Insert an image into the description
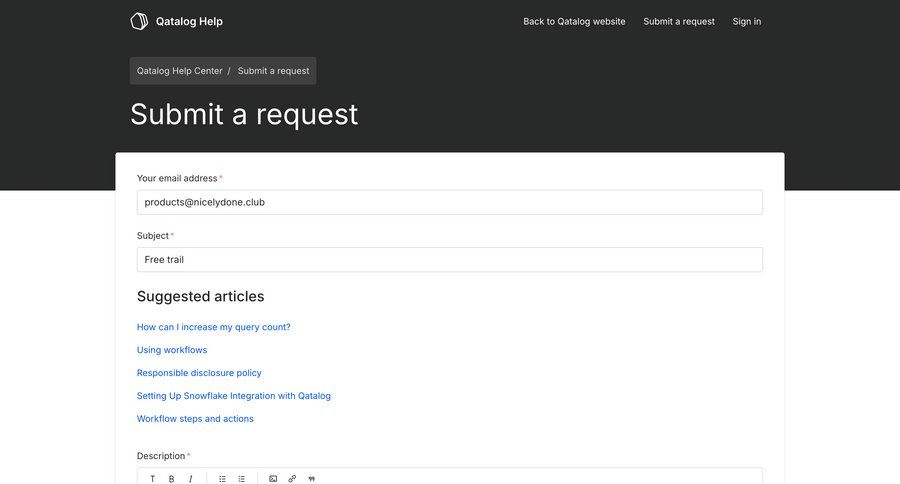This screenshot has height=484, width=900. click(x=273, y=478)
